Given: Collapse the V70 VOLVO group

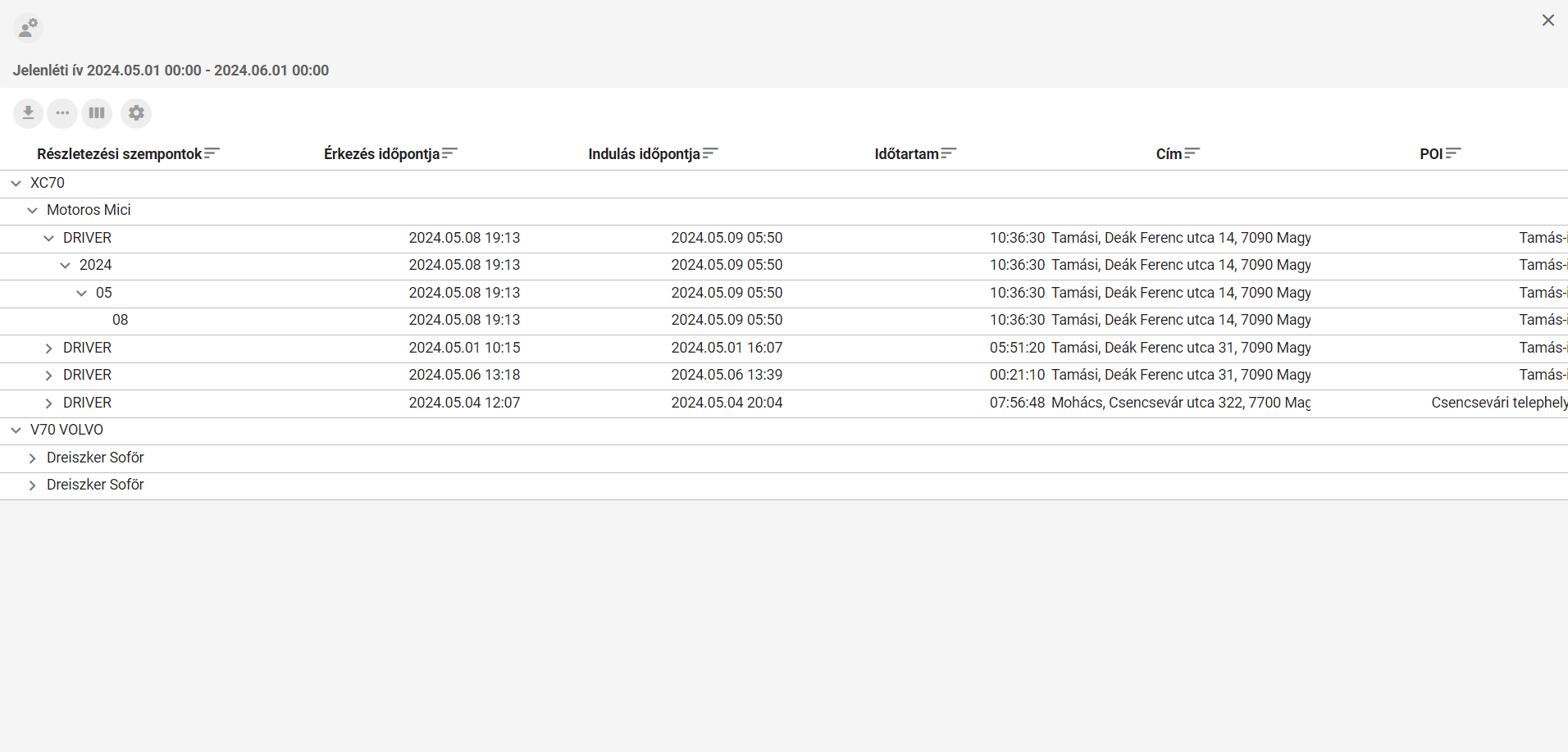Looking at the screenshot, I should click(x=16, y=431).
